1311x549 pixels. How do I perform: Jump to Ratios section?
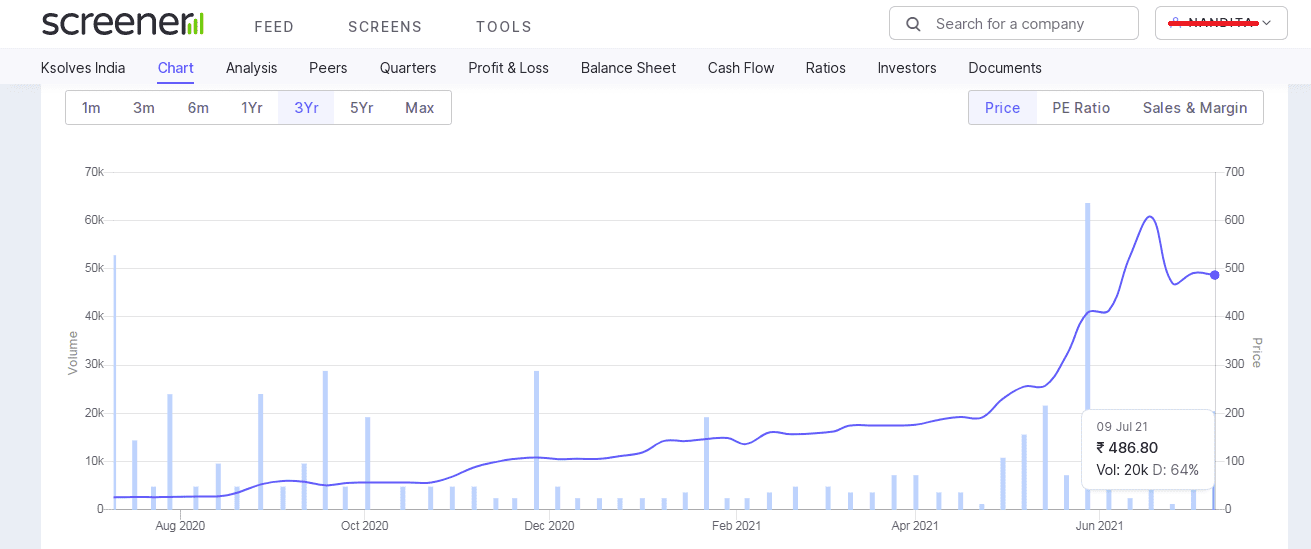tap(826, 68)
